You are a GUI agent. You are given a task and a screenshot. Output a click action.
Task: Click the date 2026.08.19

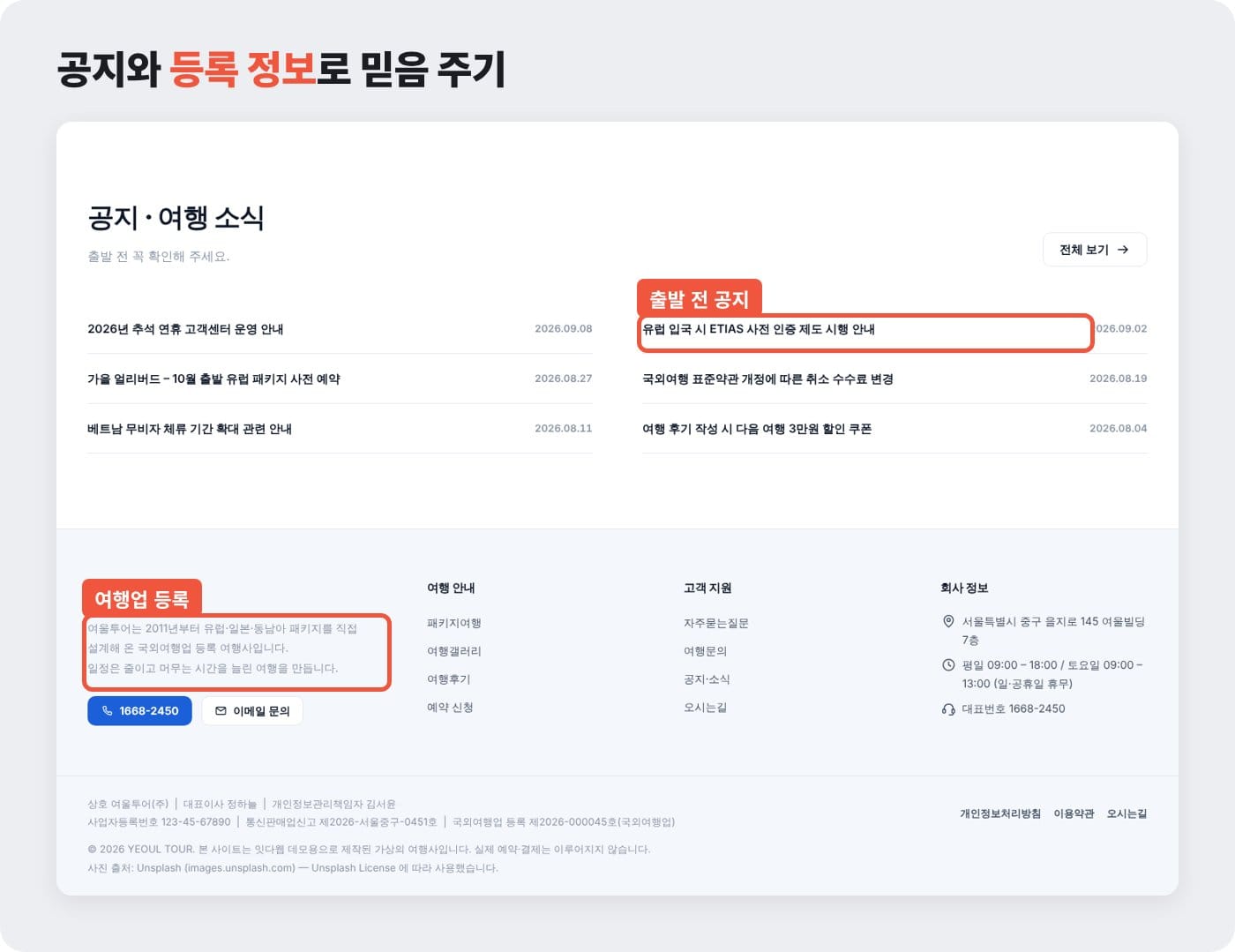1119,379
